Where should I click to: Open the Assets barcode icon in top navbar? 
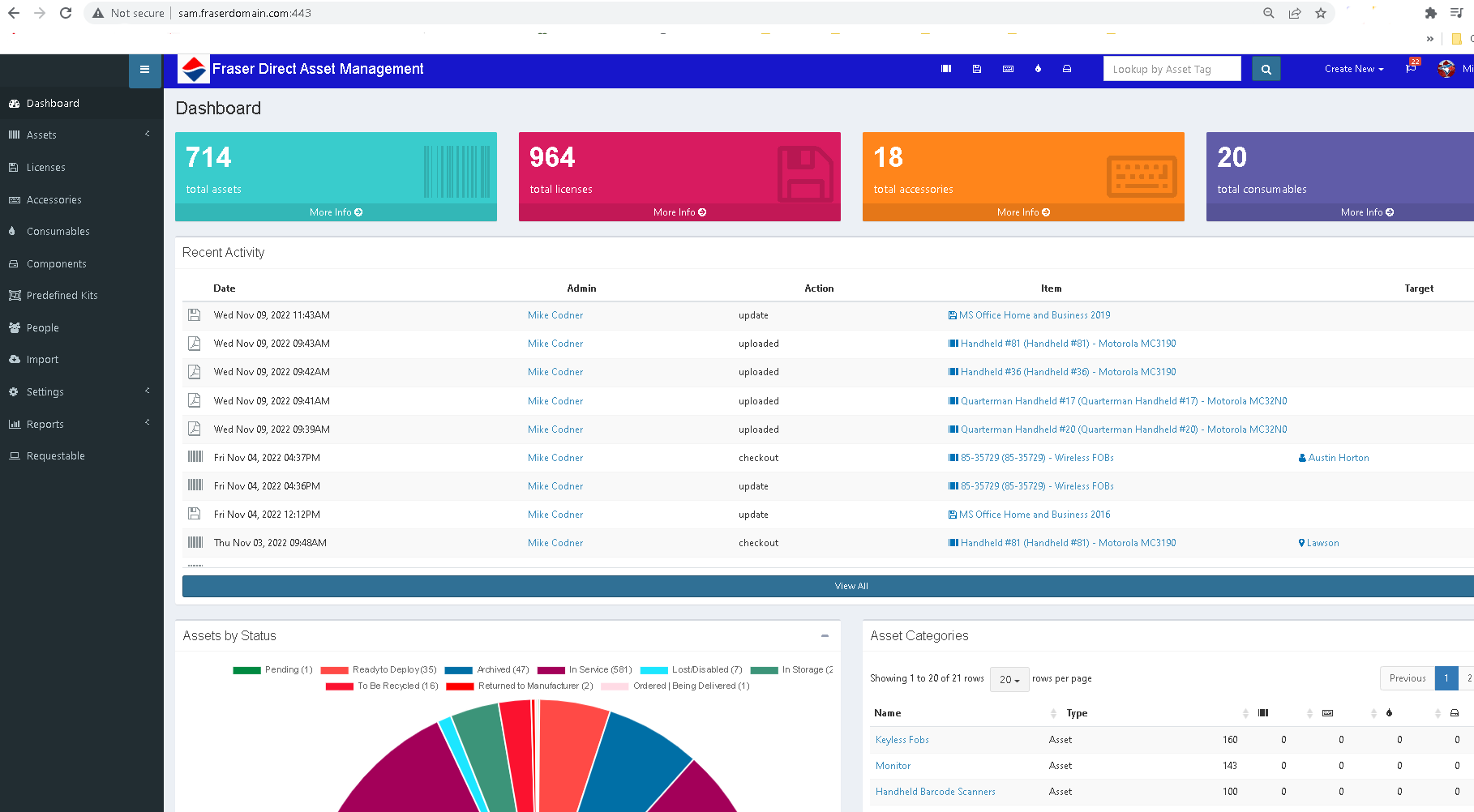945,69
